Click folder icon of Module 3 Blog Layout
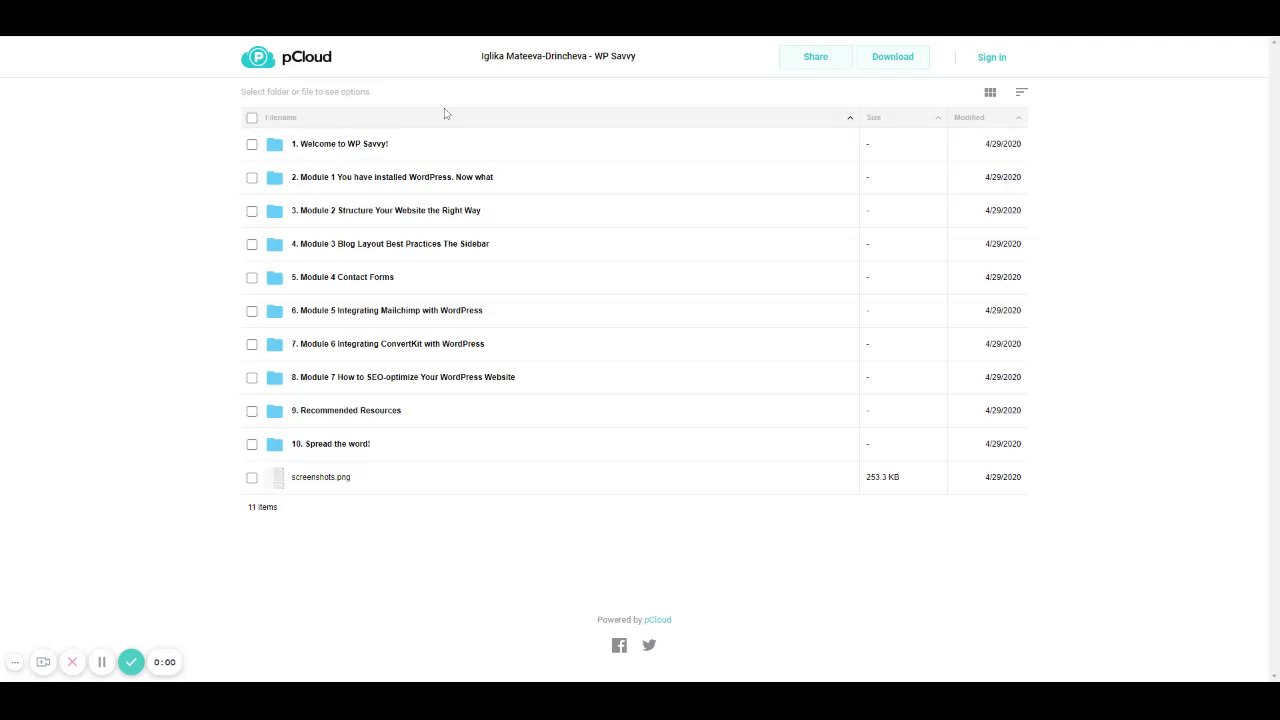Image resolution: width=1280 pixels, height=720 pixels. click(x=274, y=244)
